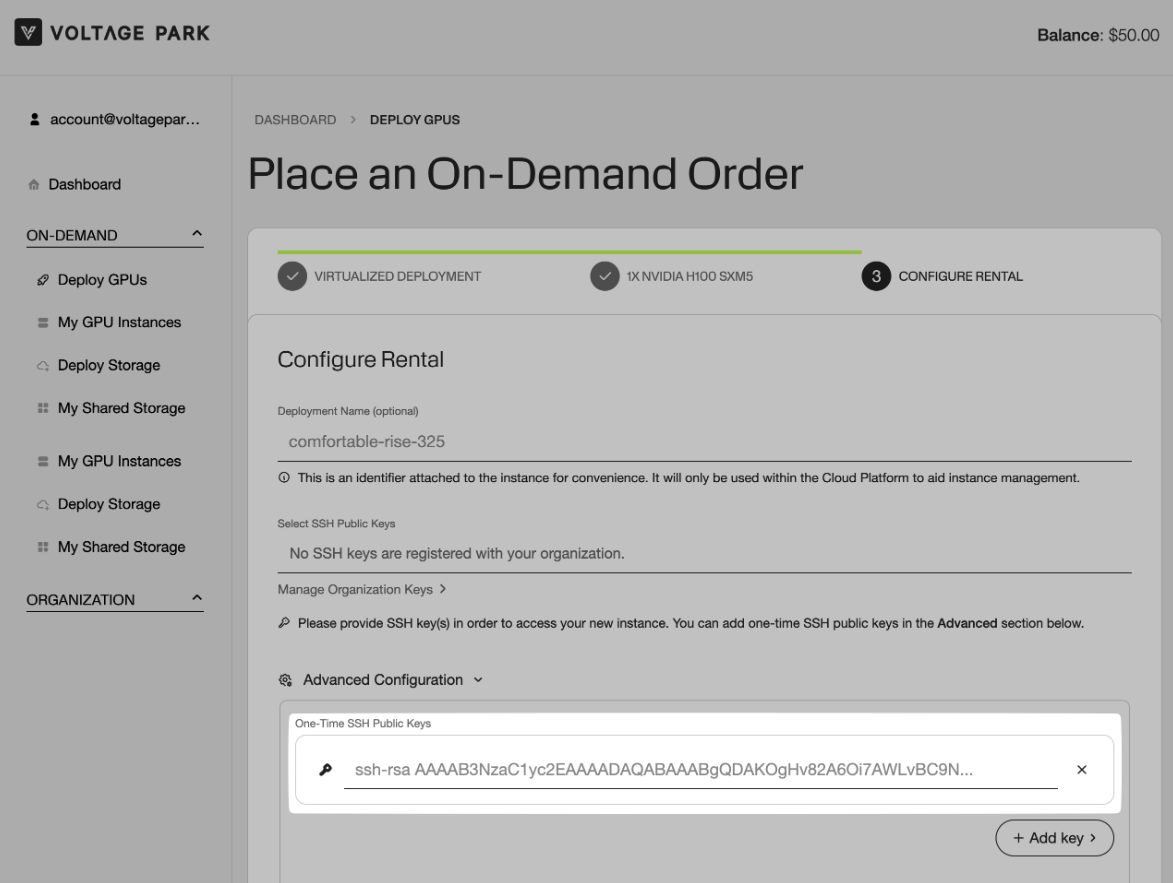The image size is (1173, 883).
Task: Click the ssh-rsa public key text field
Action: (x=700, y=770)
